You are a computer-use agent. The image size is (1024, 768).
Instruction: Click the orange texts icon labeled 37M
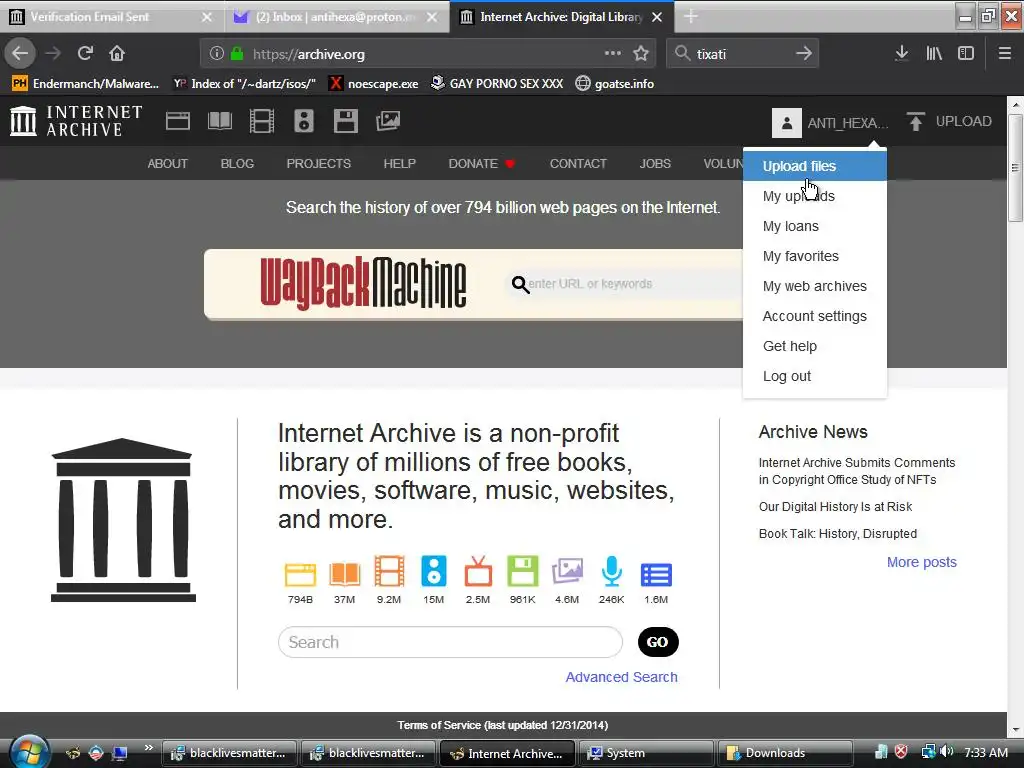(x=345, y=573)
